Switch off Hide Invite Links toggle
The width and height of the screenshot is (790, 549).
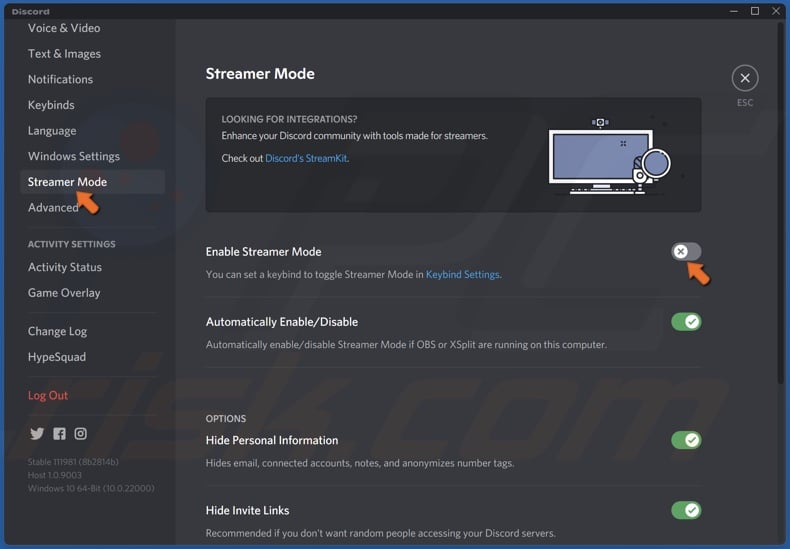coord(686,510)
